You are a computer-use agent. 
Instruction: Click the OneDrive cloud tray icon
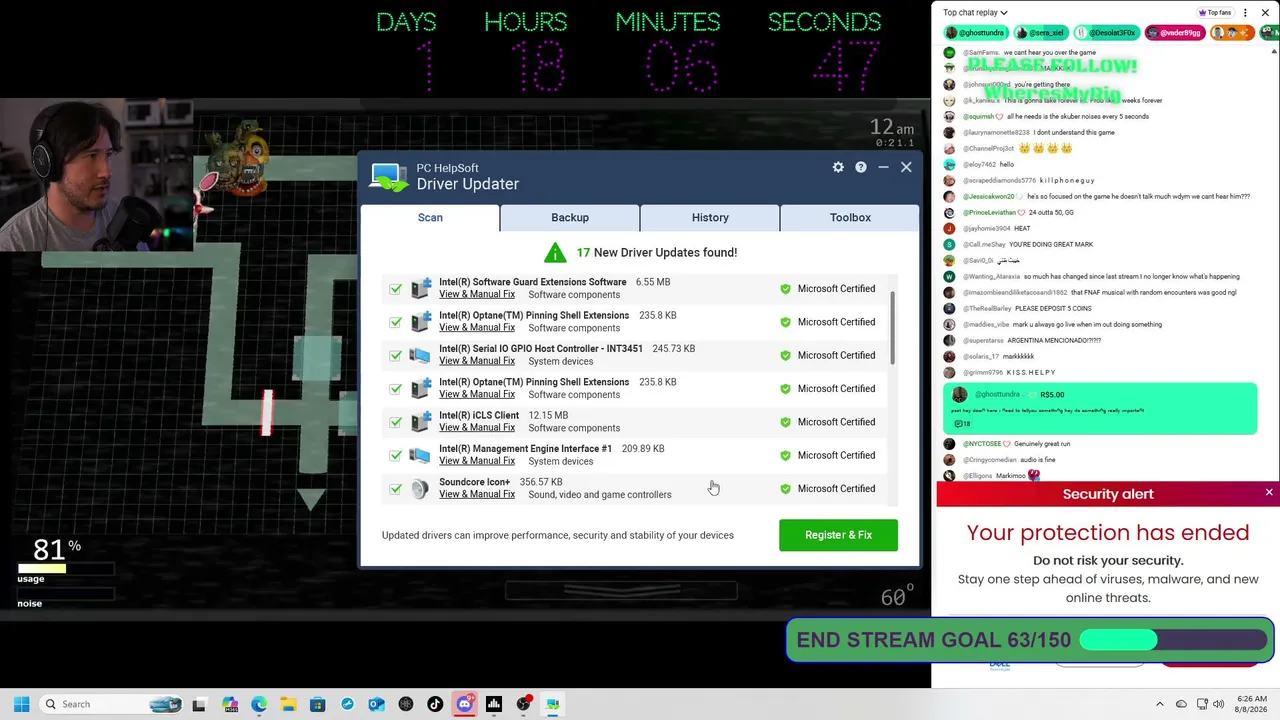pyautogui.click(x=1181, y=704)
